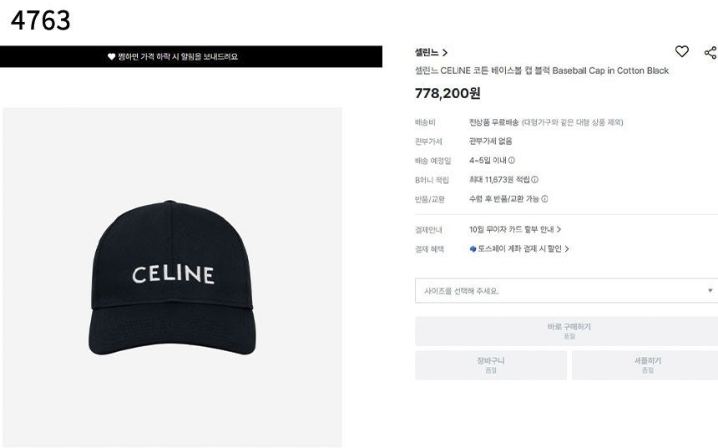Expand 10% interest-free card installment info
This screenshot has width=718, height=448.
point(515,229)
